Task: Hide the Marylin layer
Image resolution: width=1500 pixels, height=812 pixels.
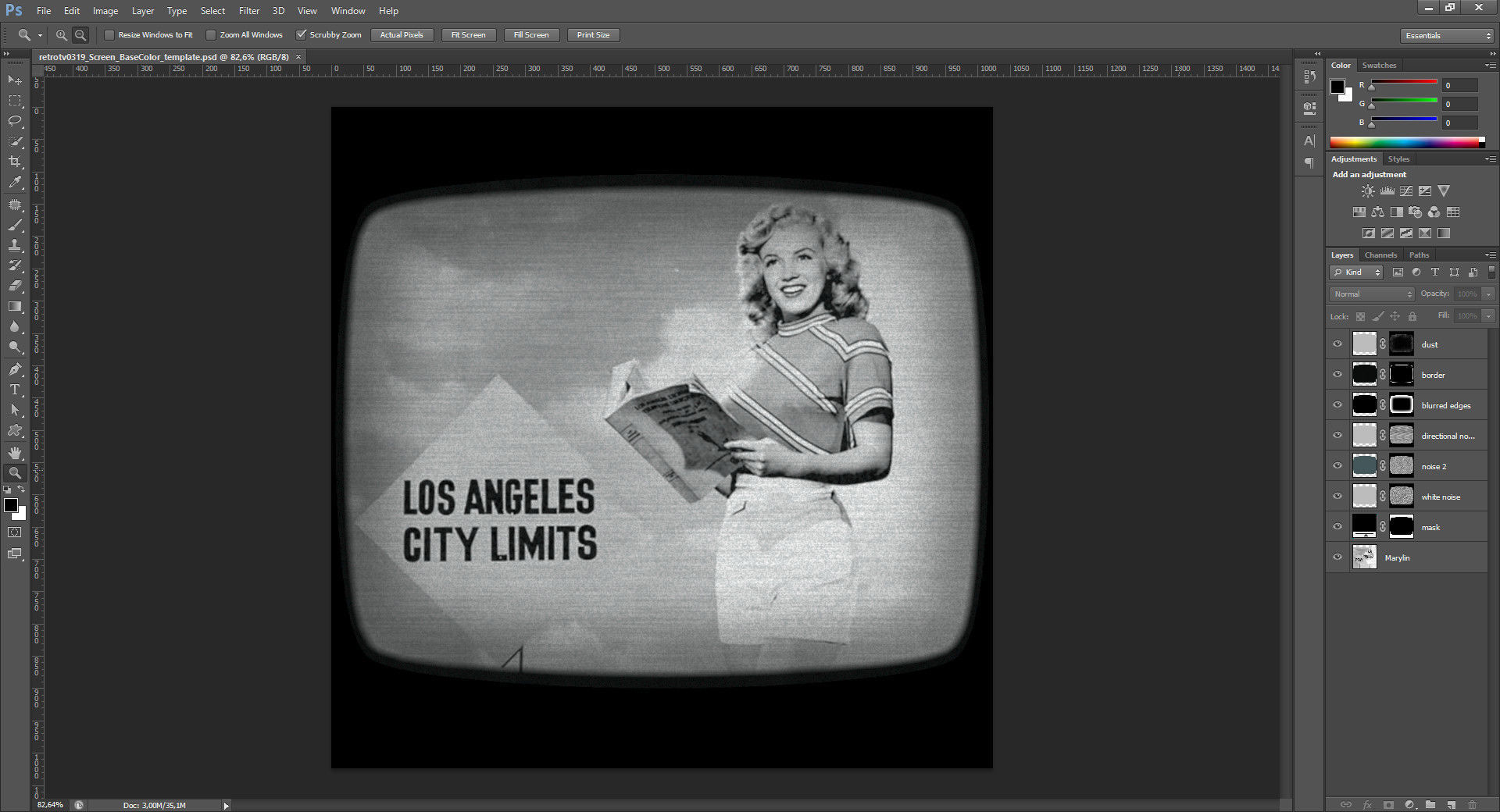Action: coord(1337,557)
